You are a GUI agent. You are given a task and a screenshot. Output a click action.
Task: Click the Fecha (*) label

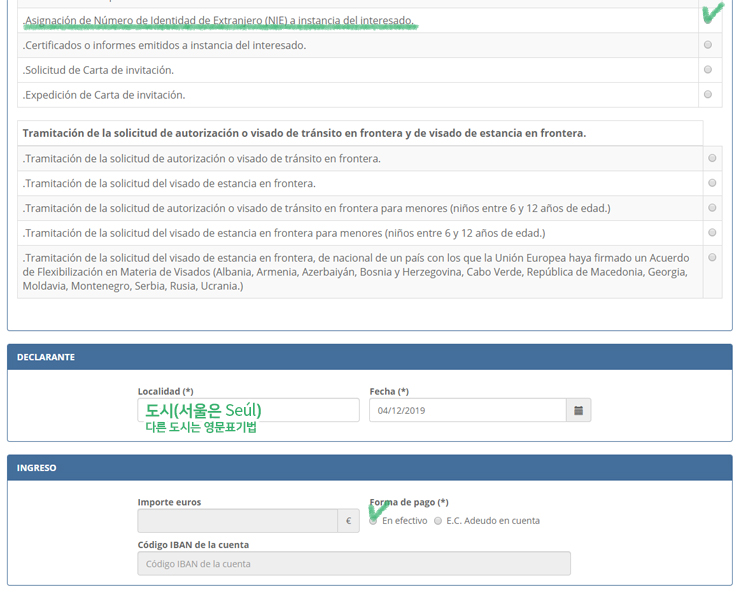(389, 391)
